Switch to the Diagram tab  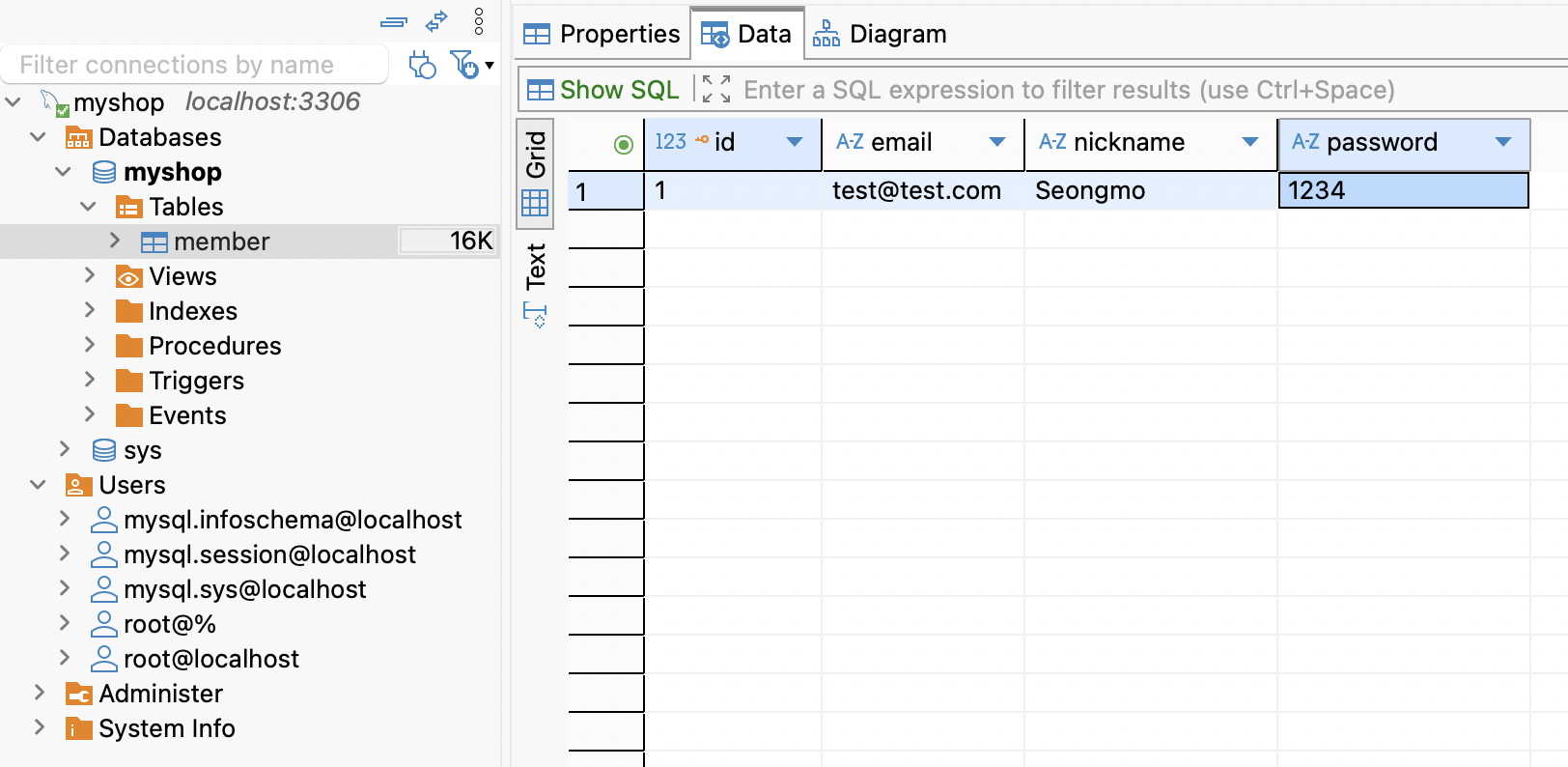click(x=880, y=35)
